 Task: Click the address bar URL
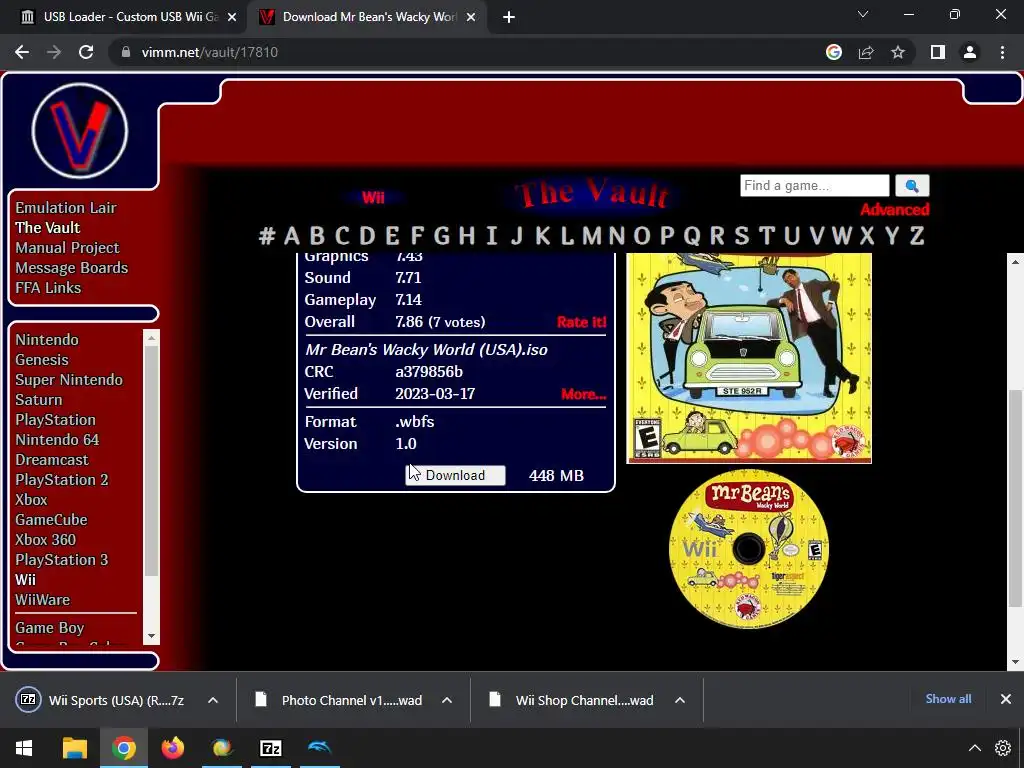210,52
